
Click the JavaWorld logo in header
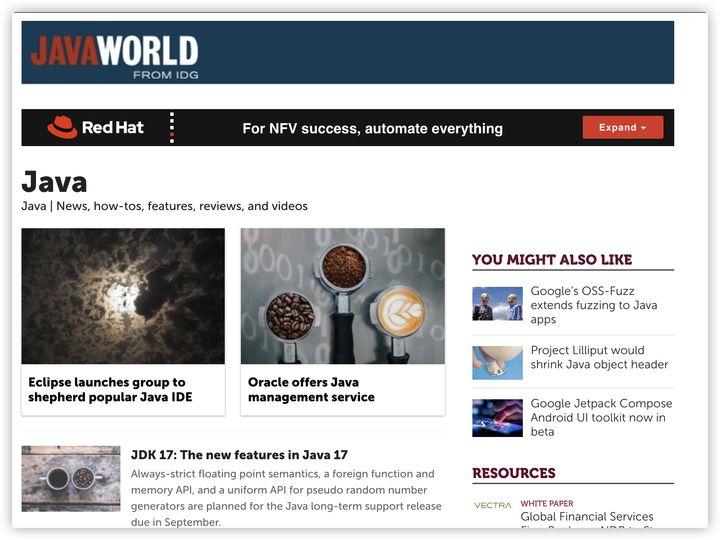point(114,57)
